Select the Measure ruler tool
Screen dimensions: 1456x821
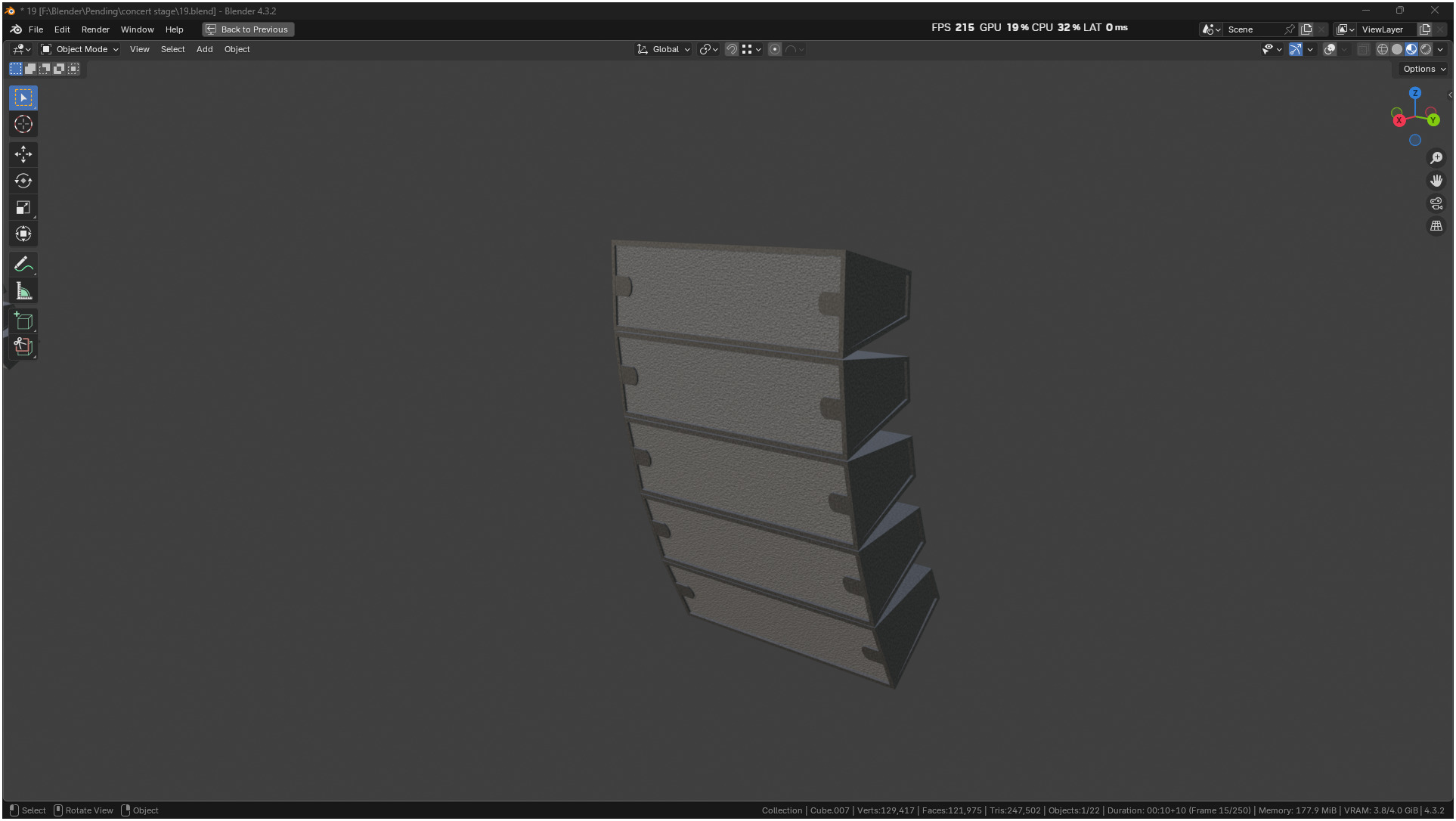coord(23,291)
